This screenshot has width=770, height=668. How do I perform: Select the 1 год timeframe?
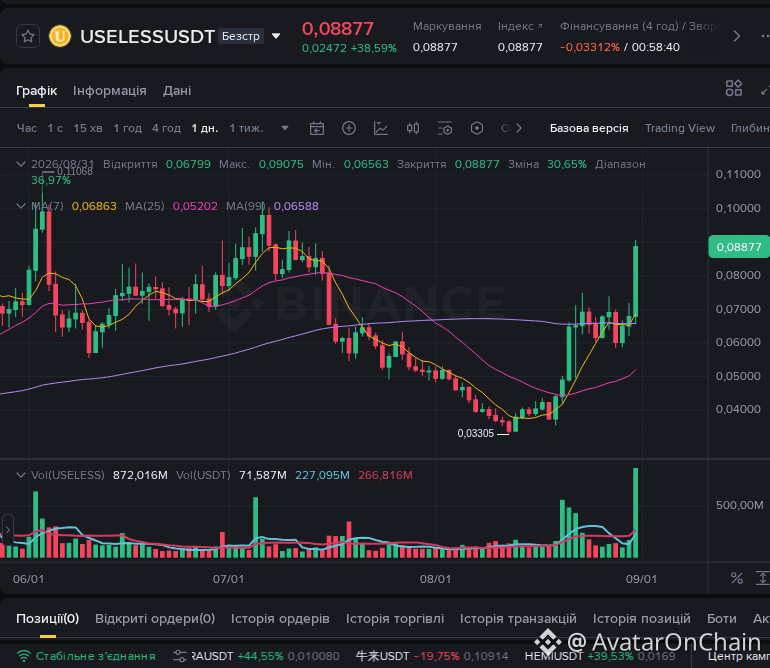pyautogui.click(x=127, y=128)
